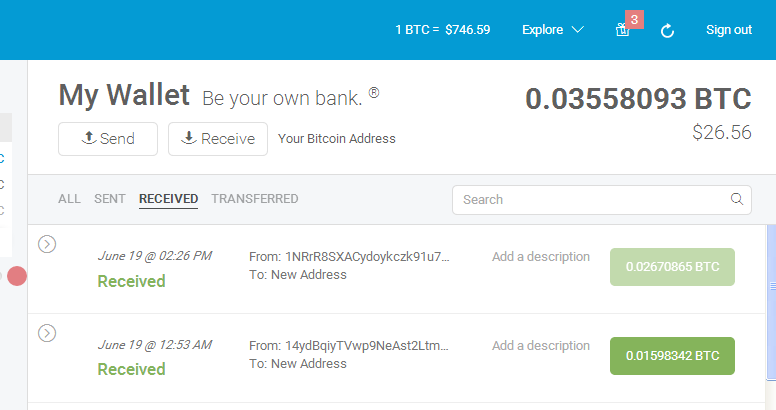Screen dimensions: 776x410
Task: Click the Sign out link
Action: pyautogui.click(x=729, y=30)
